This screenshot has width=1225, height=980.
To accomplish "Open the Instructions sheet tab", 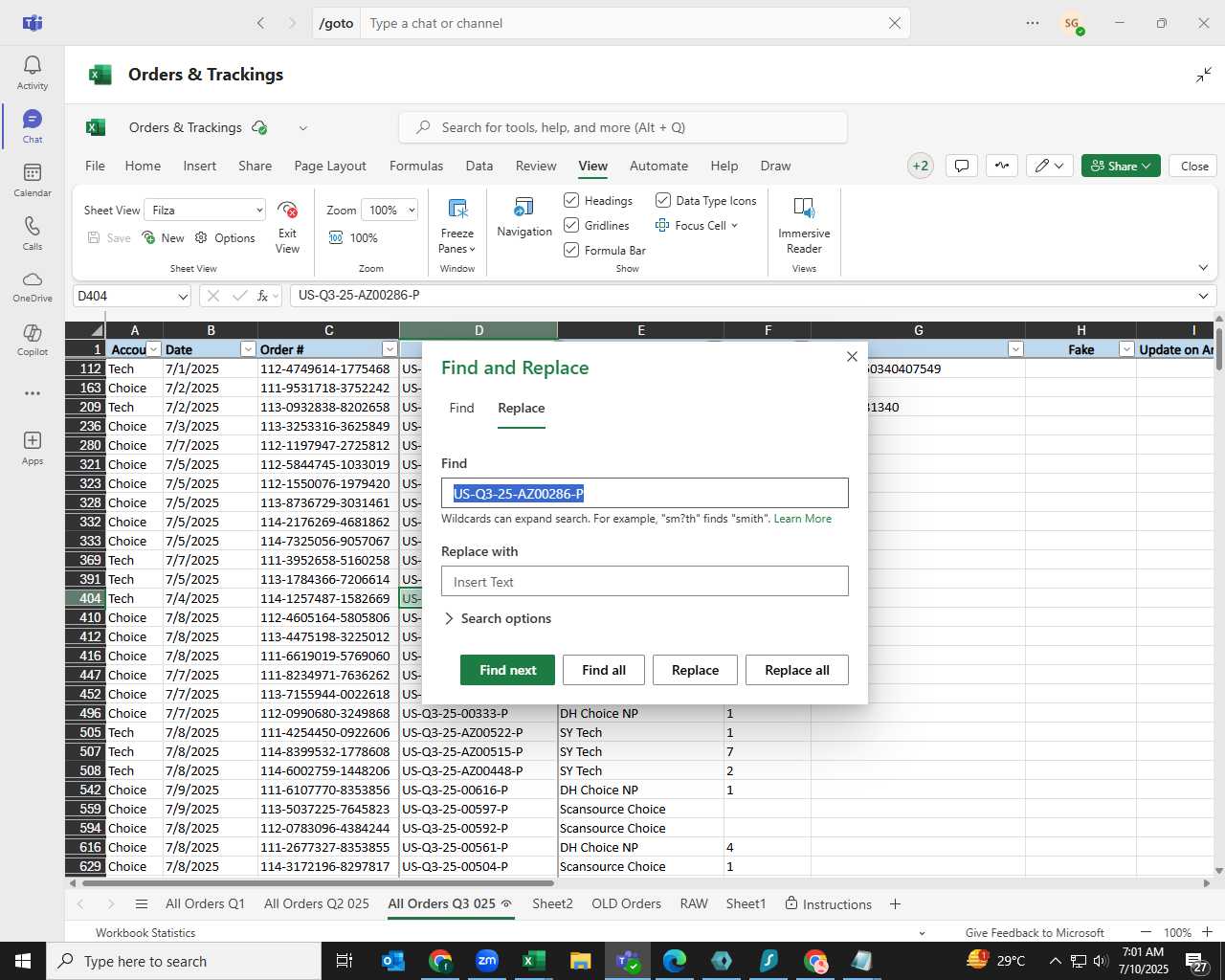I will (x=828, y=904).
